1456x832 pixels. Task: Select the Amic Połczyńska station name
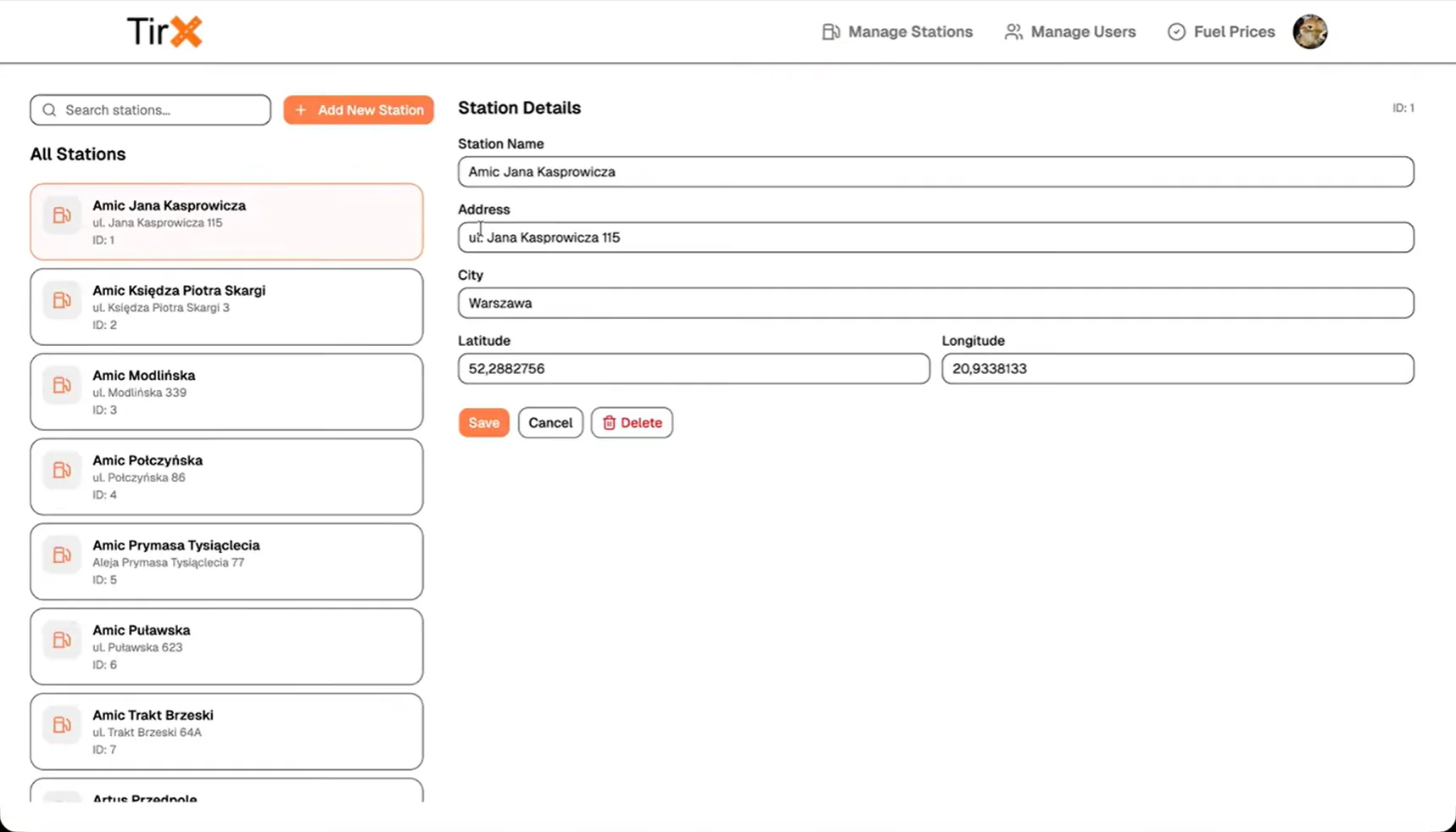[x=148, y=461]
